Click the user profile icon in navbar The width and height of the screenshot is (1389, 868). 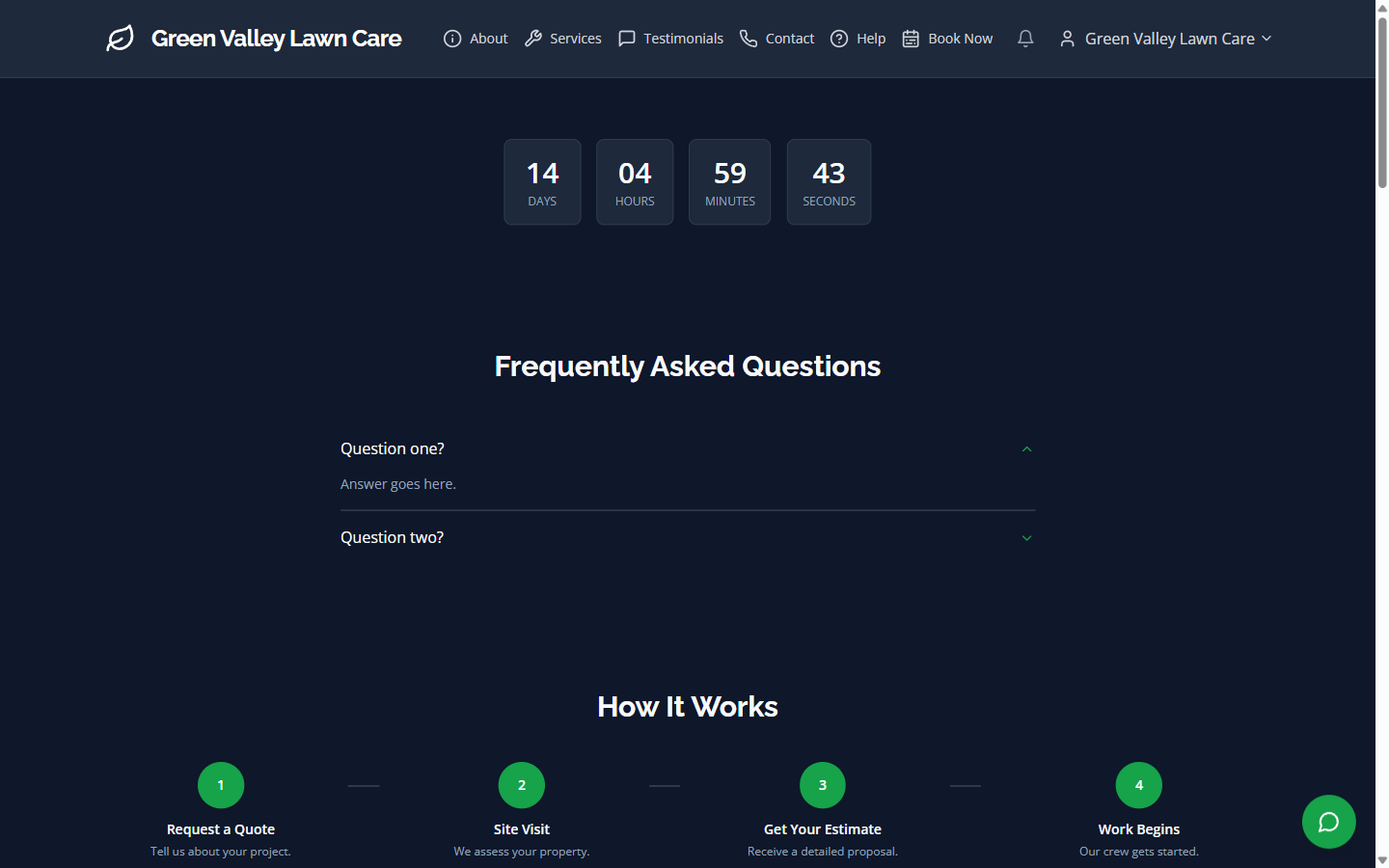tap(1067, 38)
